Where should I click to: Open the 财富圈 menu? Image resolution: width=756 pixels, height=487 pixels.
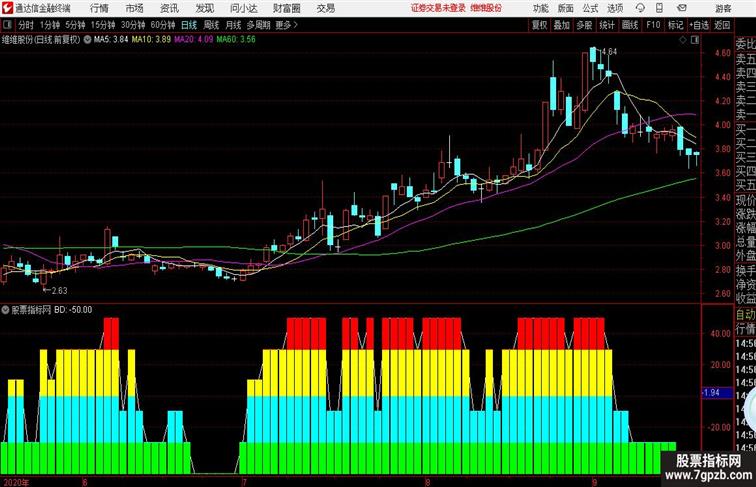(x=286, y=8)
